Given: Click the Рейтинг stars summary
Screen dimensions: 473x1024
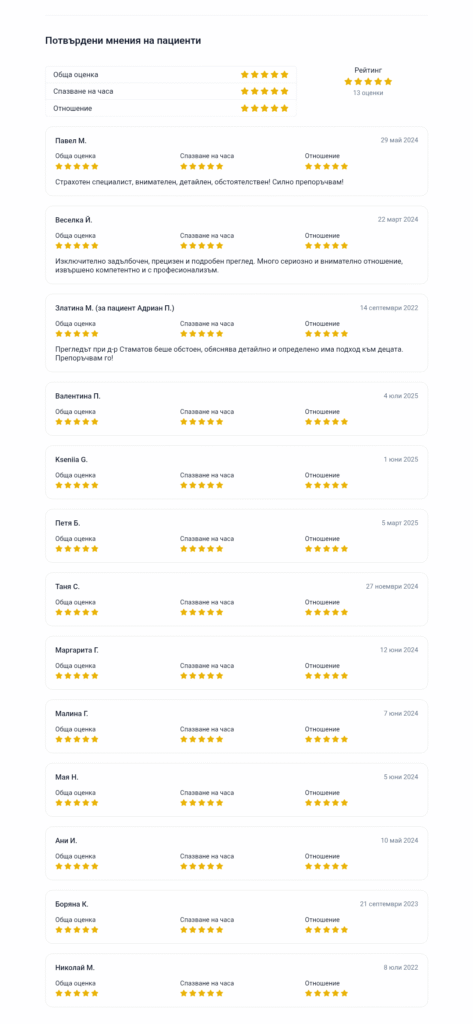Looking at the screenshot, I should coord(368,82).
